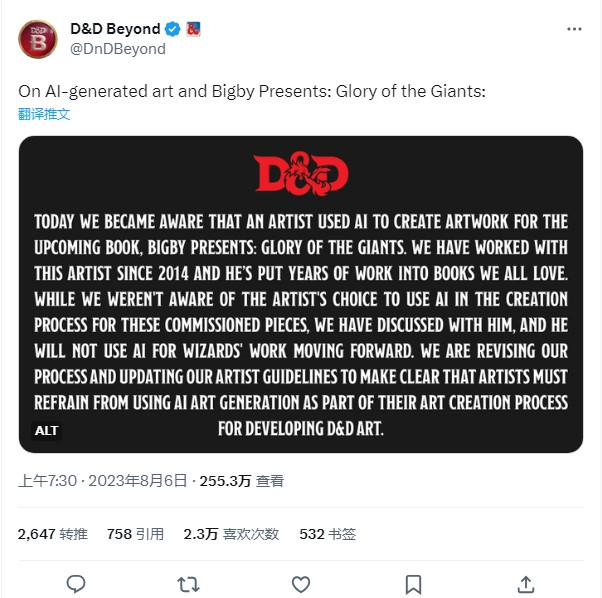Screen dimensions: 602x598
Task: Click the D&D affiliate badge icon
Action: (193, 29)
